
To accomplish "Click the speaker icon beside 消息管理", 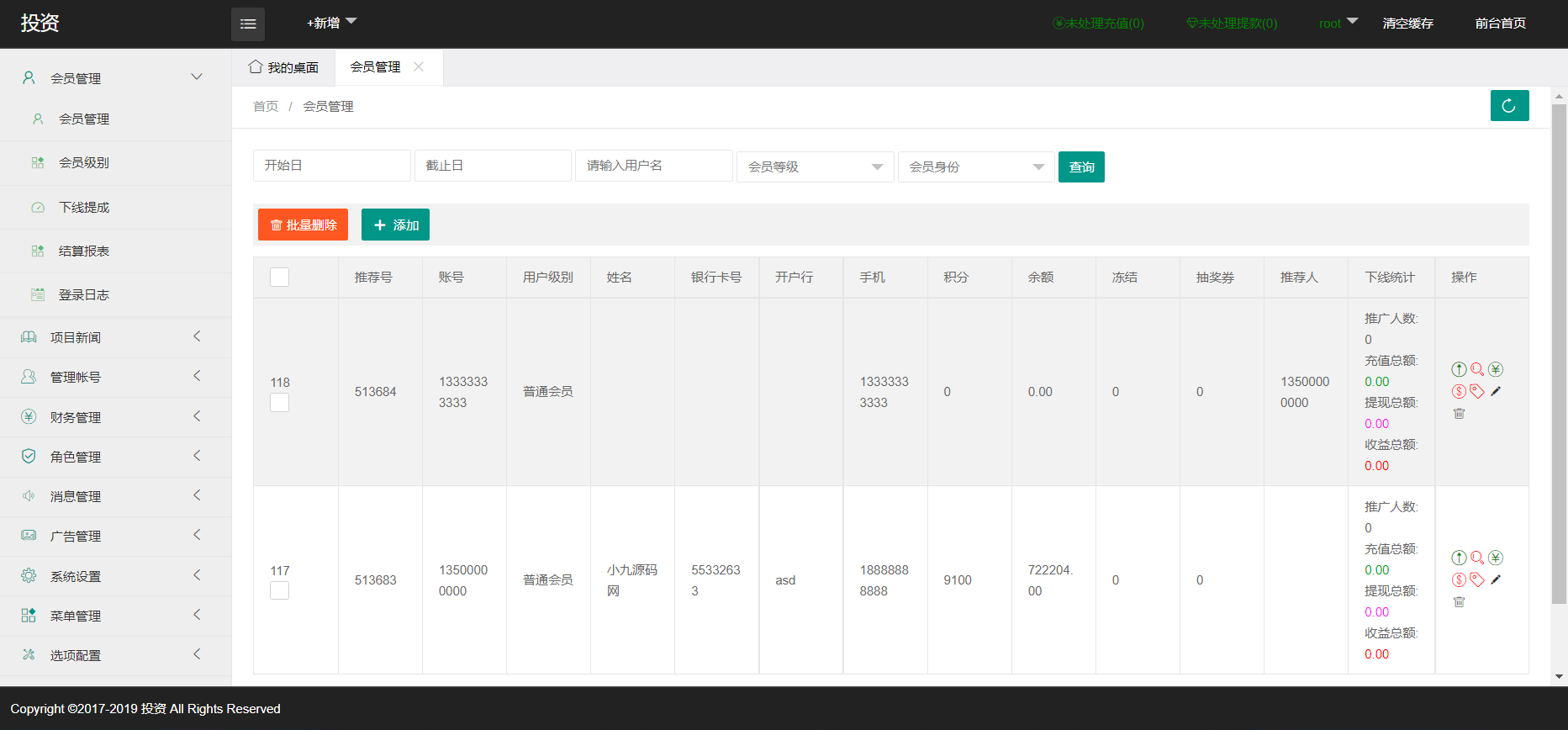I will coord(29,496).
